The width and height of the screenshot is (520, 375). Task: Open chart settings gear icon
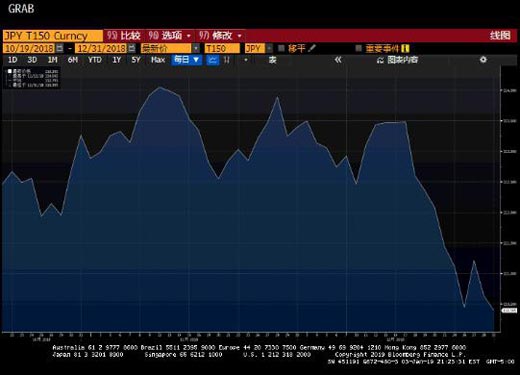(483, 60)
